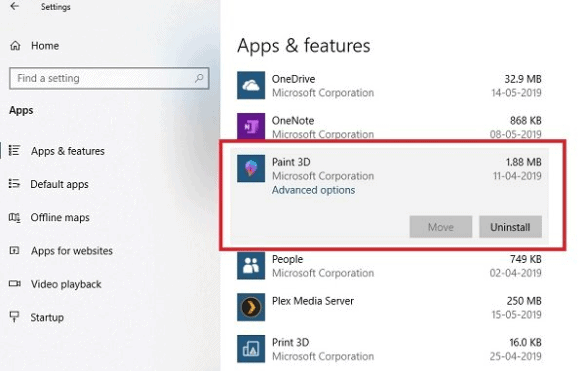This screenshot has width=585, height=371.
Task: Select the People app name
Action: tap(287, 259)
